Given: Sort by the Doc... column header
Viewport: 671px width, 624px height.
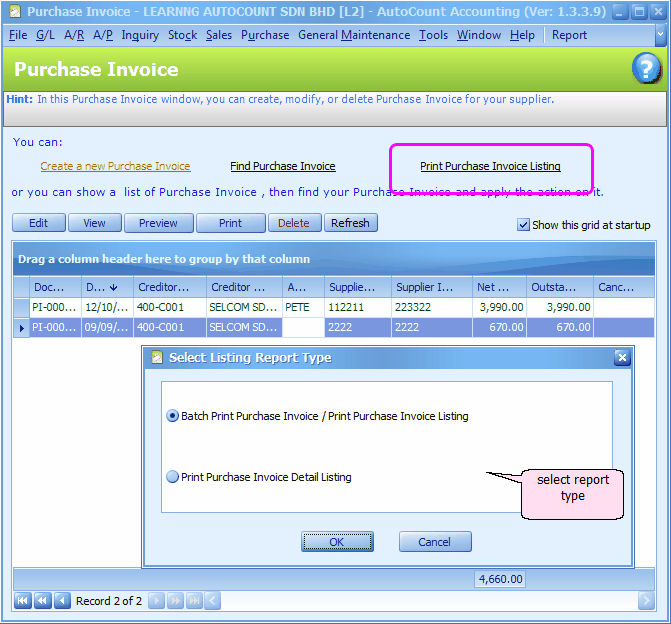Looking at the screenshot, I should 55,287.
